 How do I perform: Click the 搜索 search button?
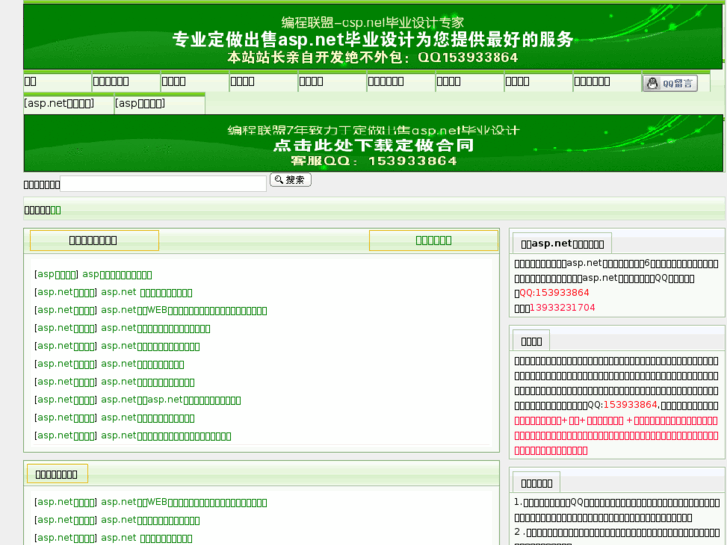click(291, 180)
